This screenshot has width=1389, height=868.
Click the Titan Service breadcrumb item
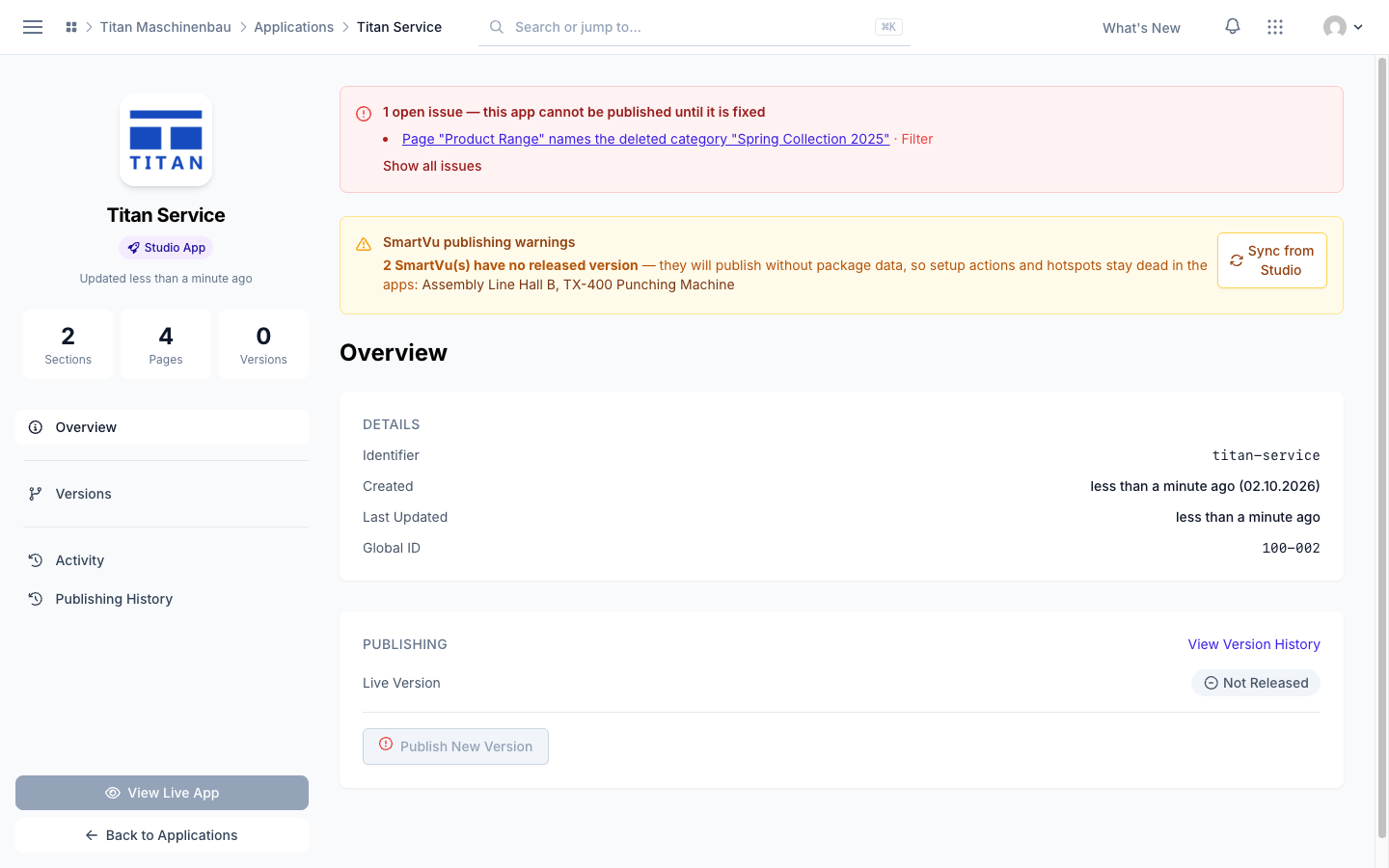coord(399,27)
